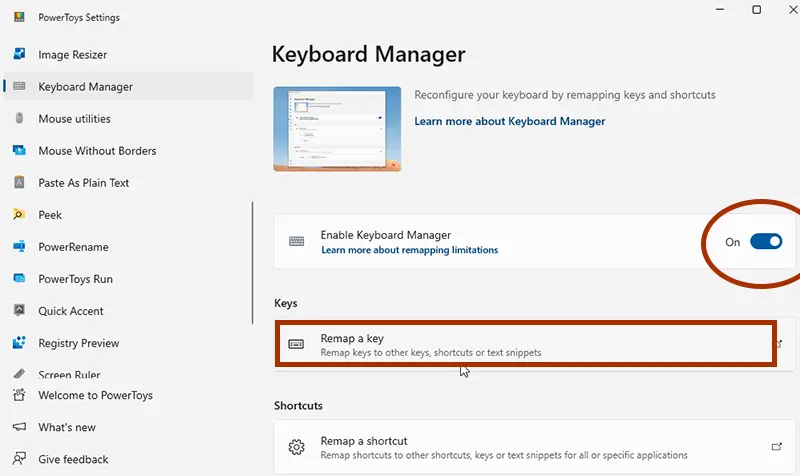Go to Screen Ruler page
The height and width of the screenshot is (476, 800).
pos(128,374)
